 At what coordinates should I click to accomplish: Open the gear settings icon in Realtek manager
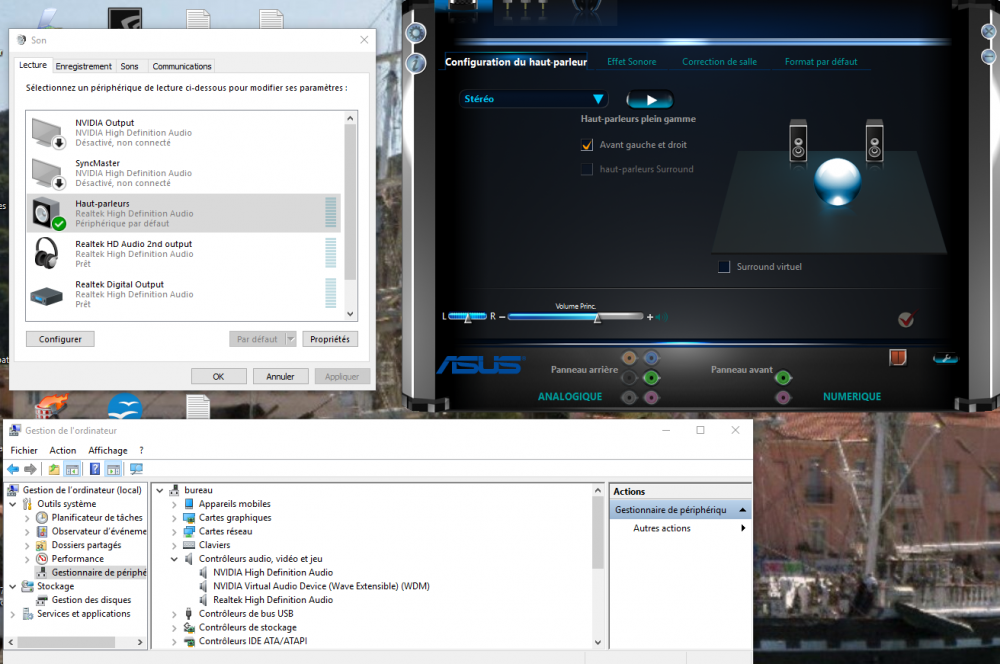[x=416, y=33]
